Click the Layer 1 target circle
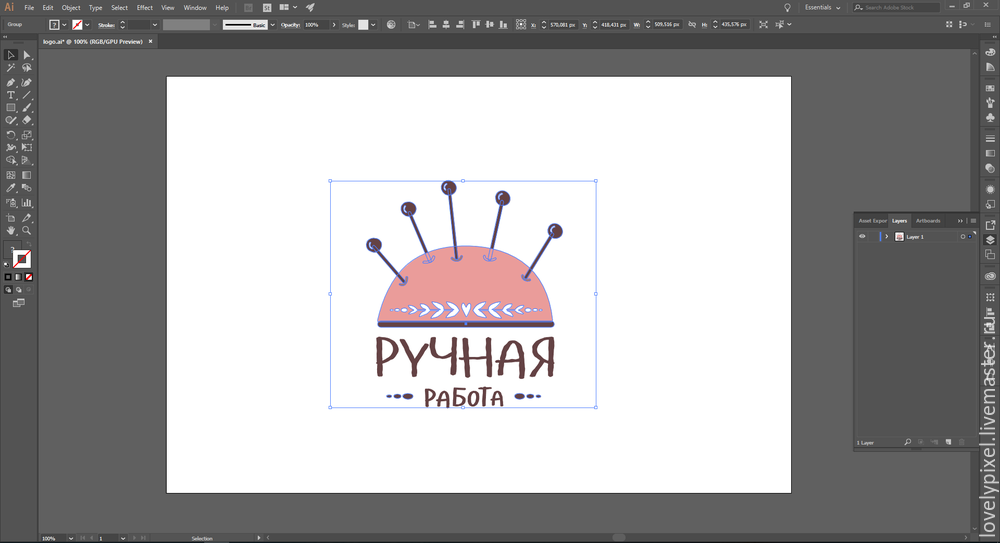The image size is (1000, 543). (x=962, y=237)
